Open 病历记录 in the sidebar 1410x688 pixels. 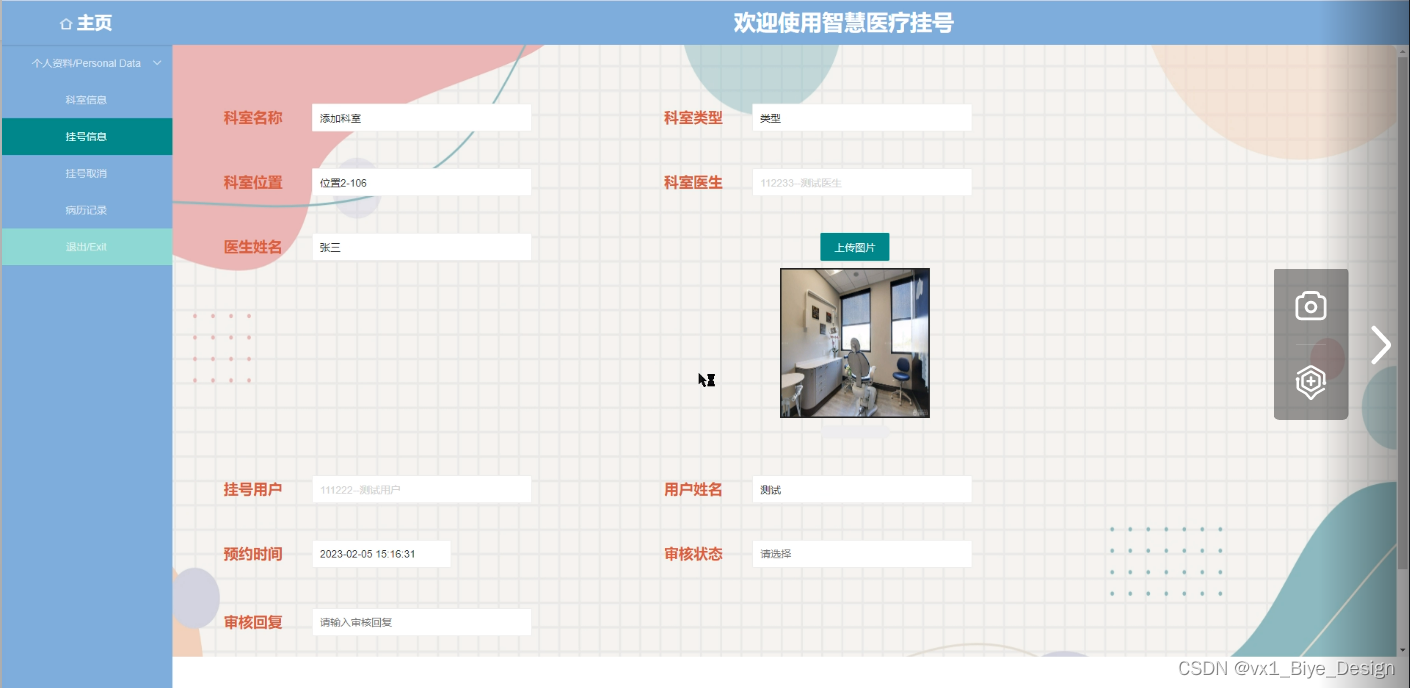[86, 210]
